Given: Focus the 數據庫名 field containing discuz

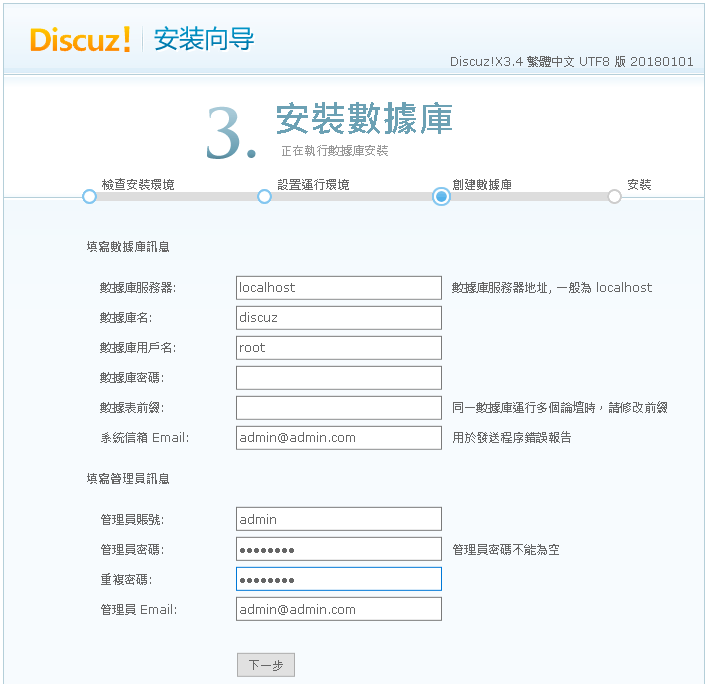Looking at the screenshot, I should (x=339, y=317).
